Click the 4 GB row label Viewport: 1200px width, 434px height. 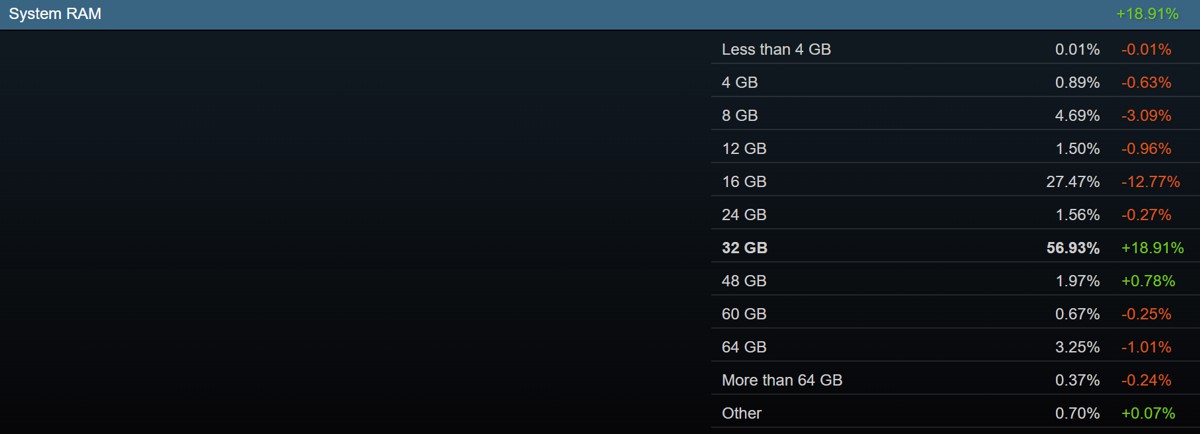(x=738, y=82)
